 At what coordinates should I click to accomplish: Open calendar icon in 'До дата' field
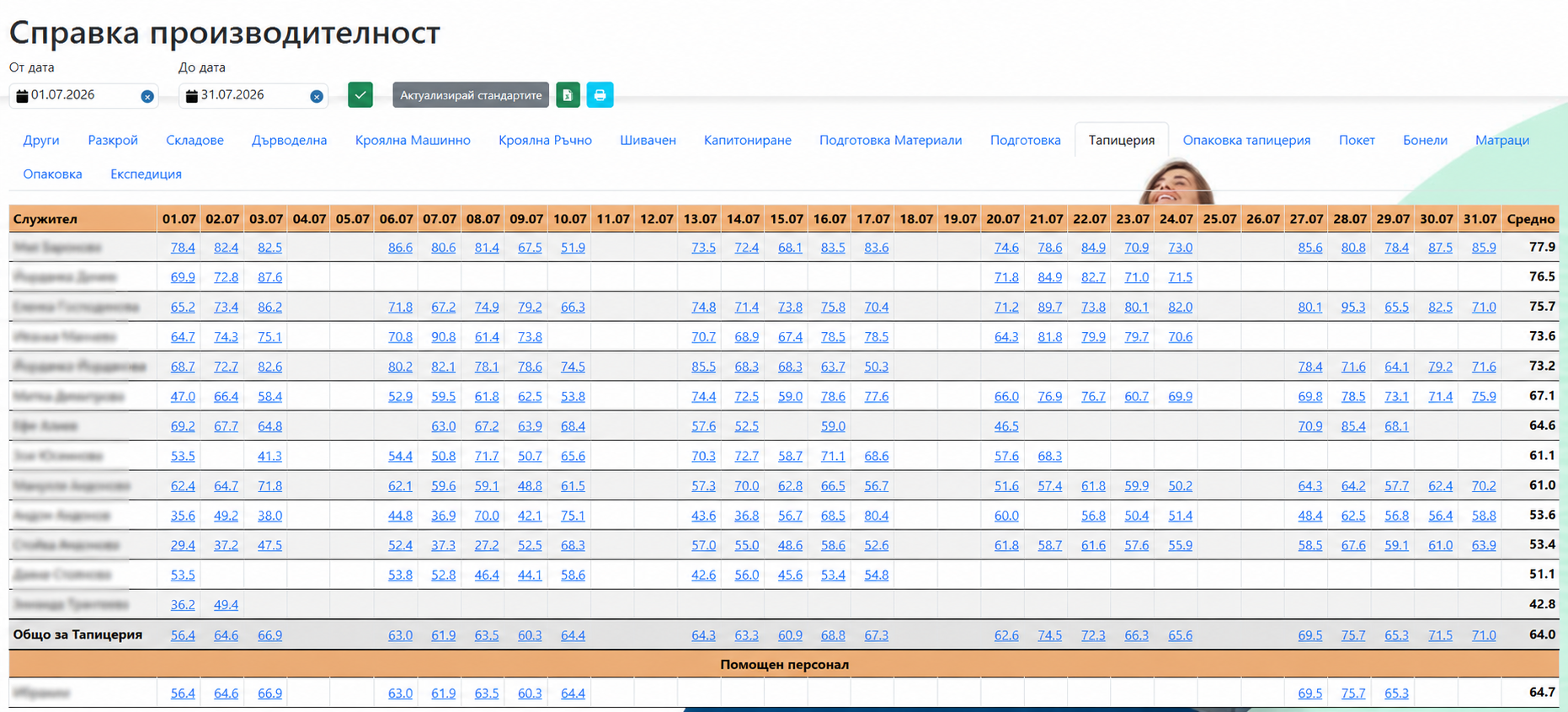[x=191, y=96]
